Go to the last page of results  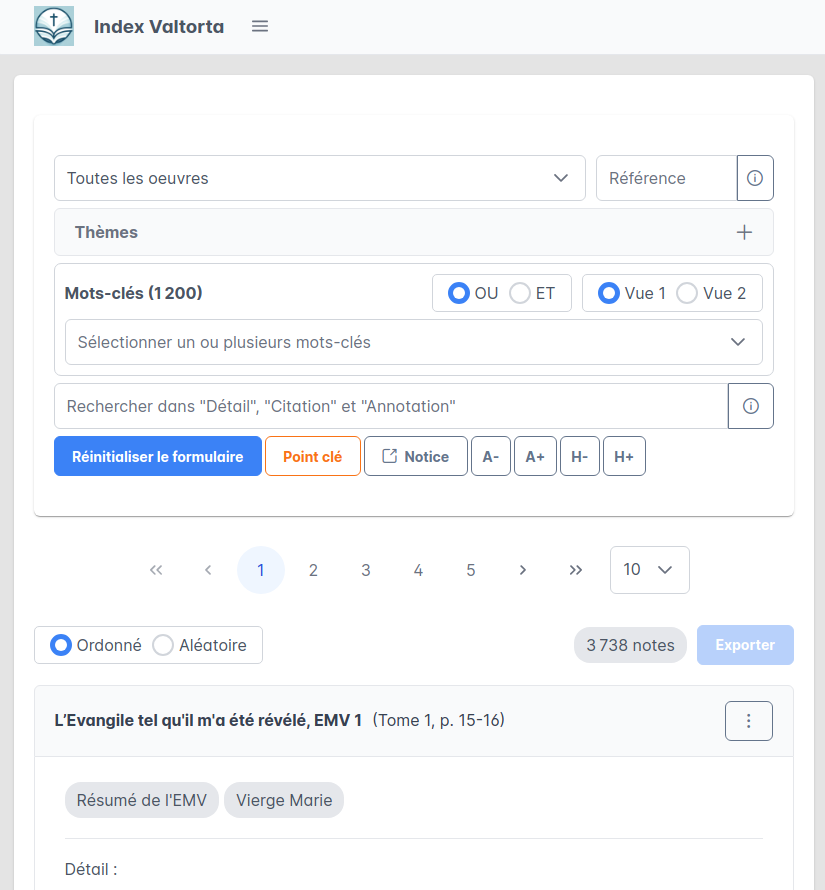tap(575, 570)
